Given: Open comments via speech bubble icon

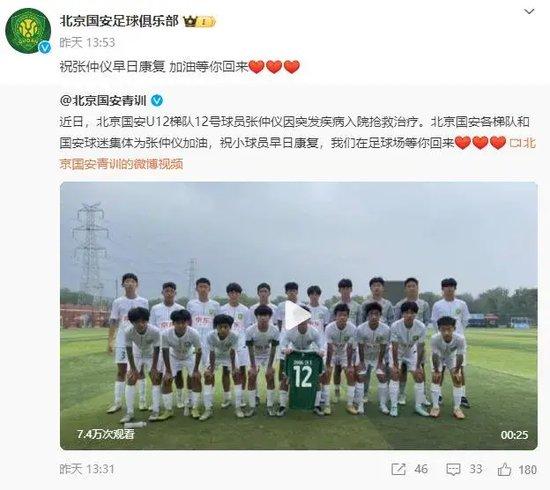Looking at the screenshot, I should pyautogui.click(x=453, y=469).
